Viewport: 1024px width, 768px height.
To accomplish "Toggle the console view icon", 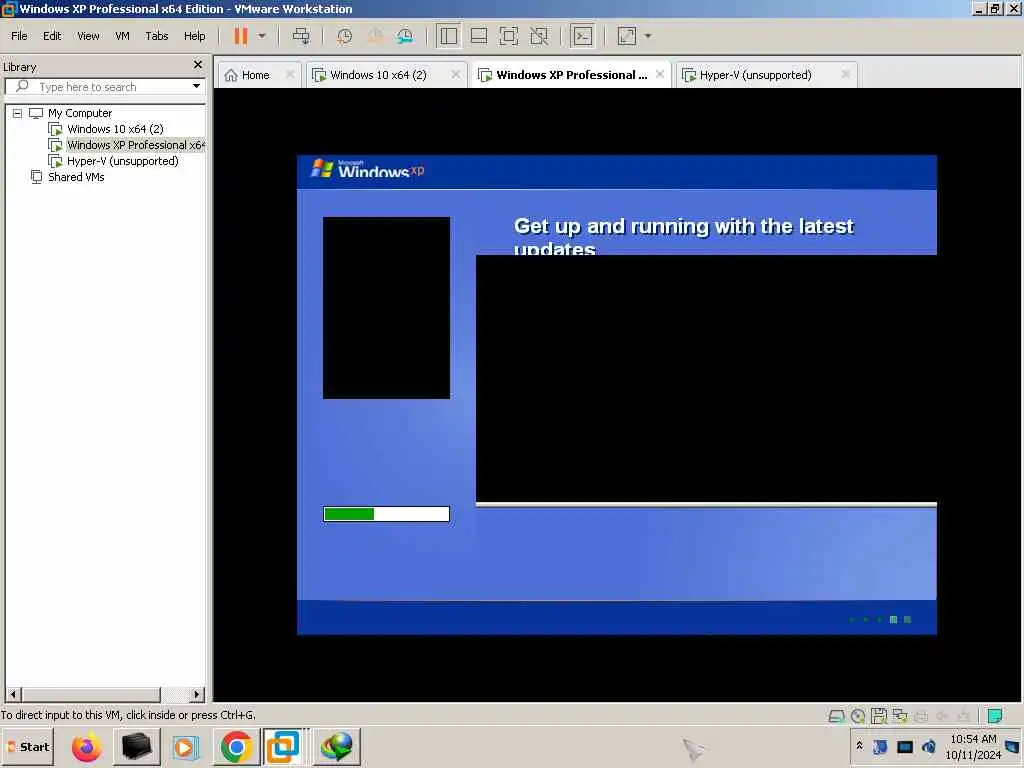I will point(582,36).
